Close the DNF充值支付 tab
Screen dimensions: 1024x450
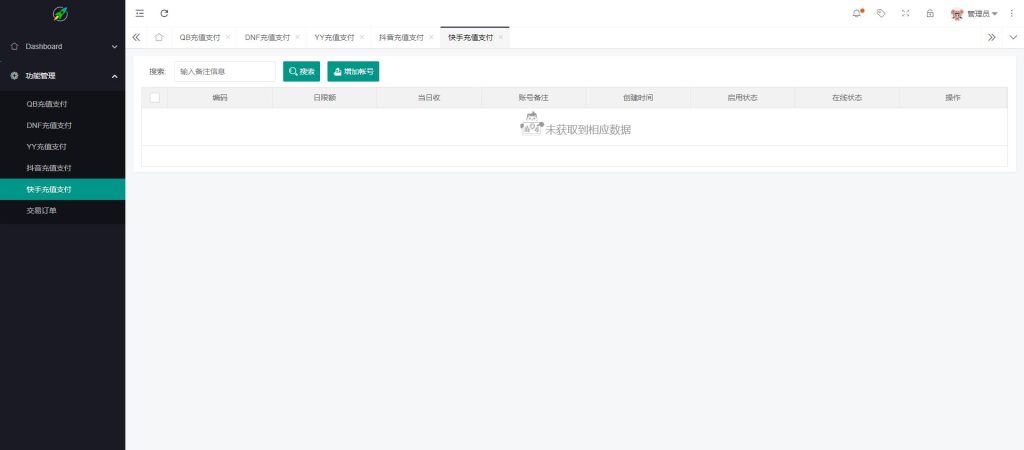tap(297, 37)
